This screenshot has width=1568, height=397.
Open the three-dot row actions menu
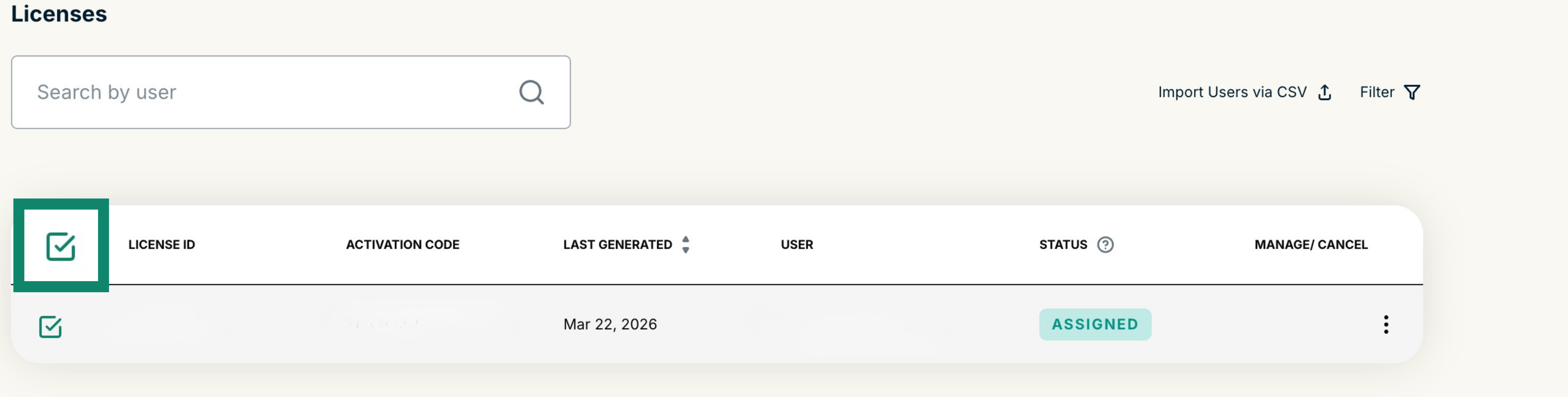tap(1385, 324)
